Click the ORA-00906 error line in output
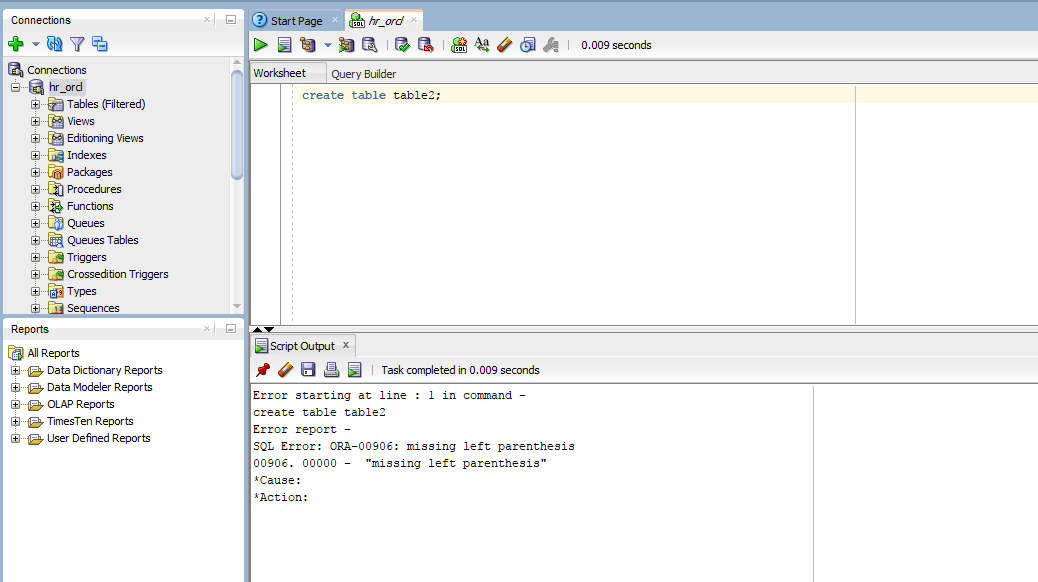This screenshot has height=582, width=1038. point(414,446)
